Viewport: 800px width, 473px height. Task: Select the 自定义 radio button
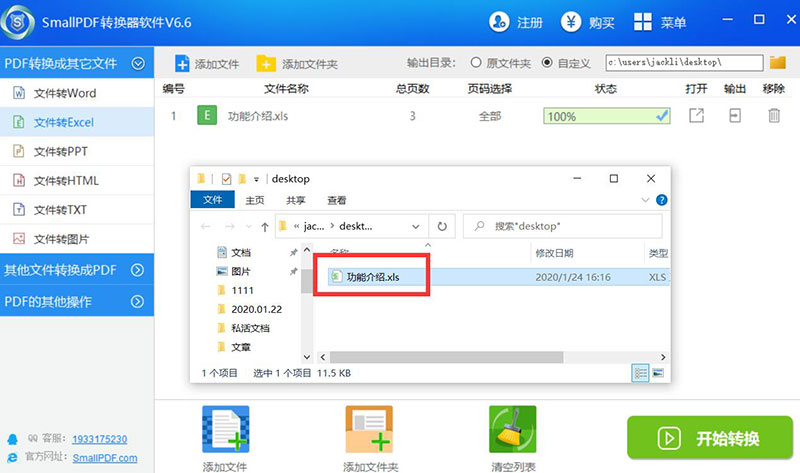547,62
